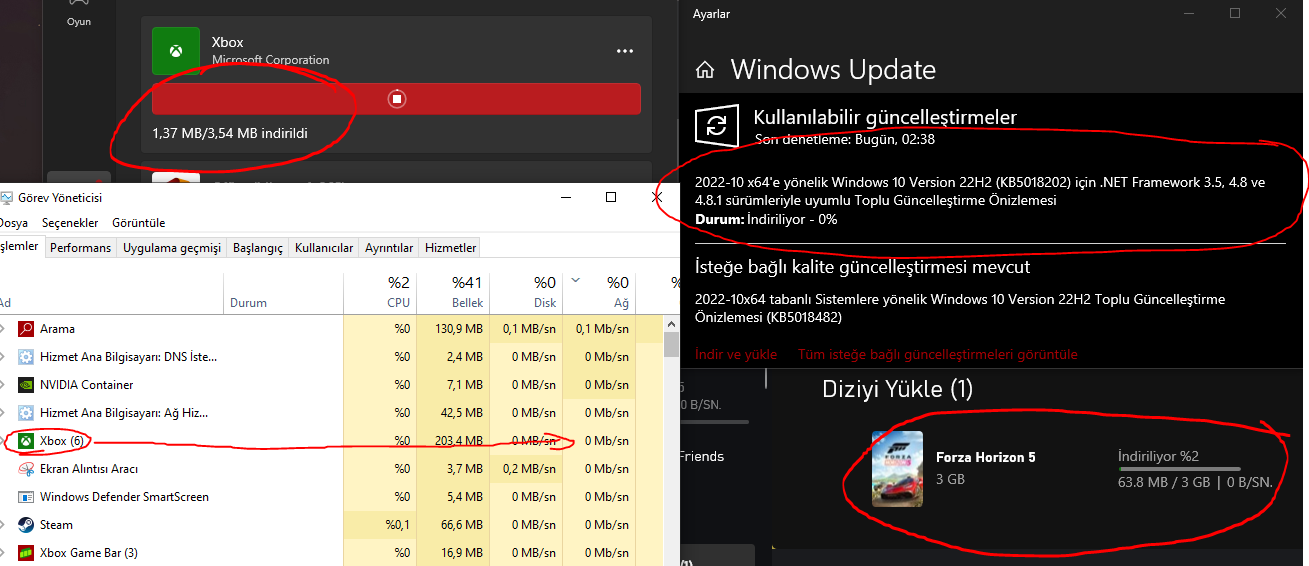Click the Ağ Hizmeti service gear icon
1309x566 pixels.
click(25, 413)
